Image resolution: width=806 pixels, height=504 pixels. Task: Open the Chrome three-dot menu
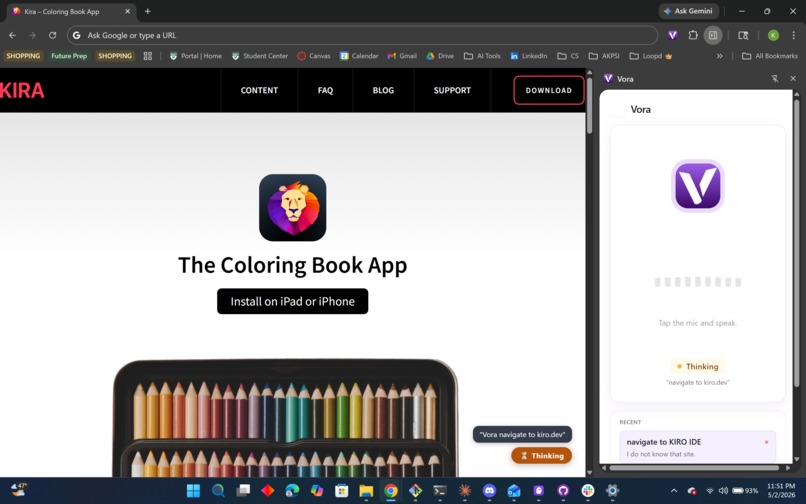(x=794, y=35)
